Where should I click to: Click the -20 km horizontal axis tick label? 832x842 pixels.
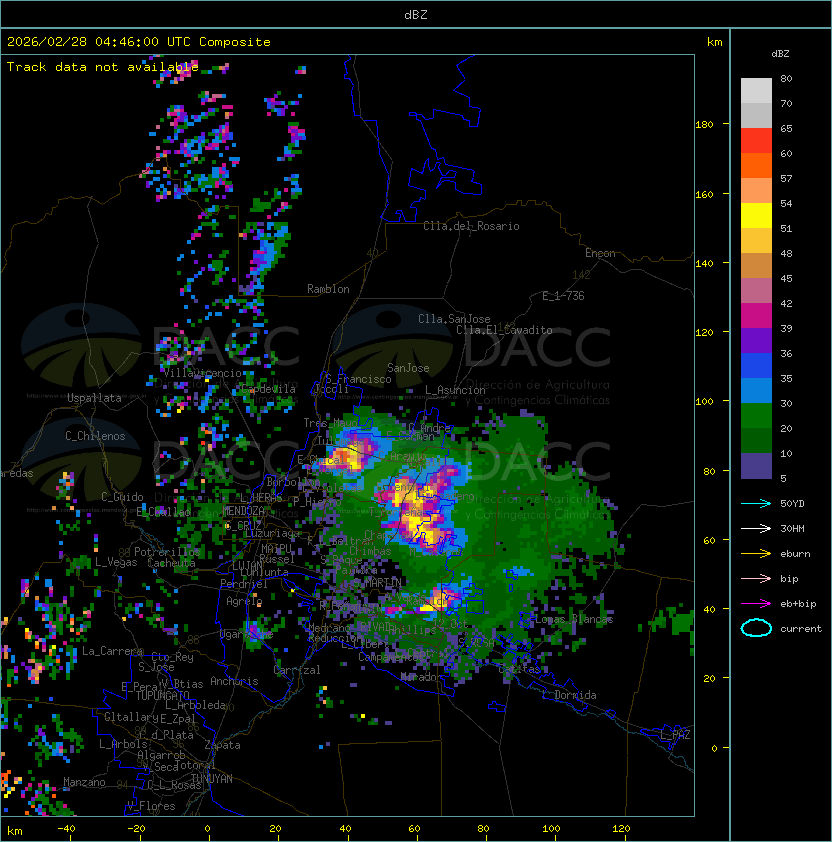pos(136,829)
